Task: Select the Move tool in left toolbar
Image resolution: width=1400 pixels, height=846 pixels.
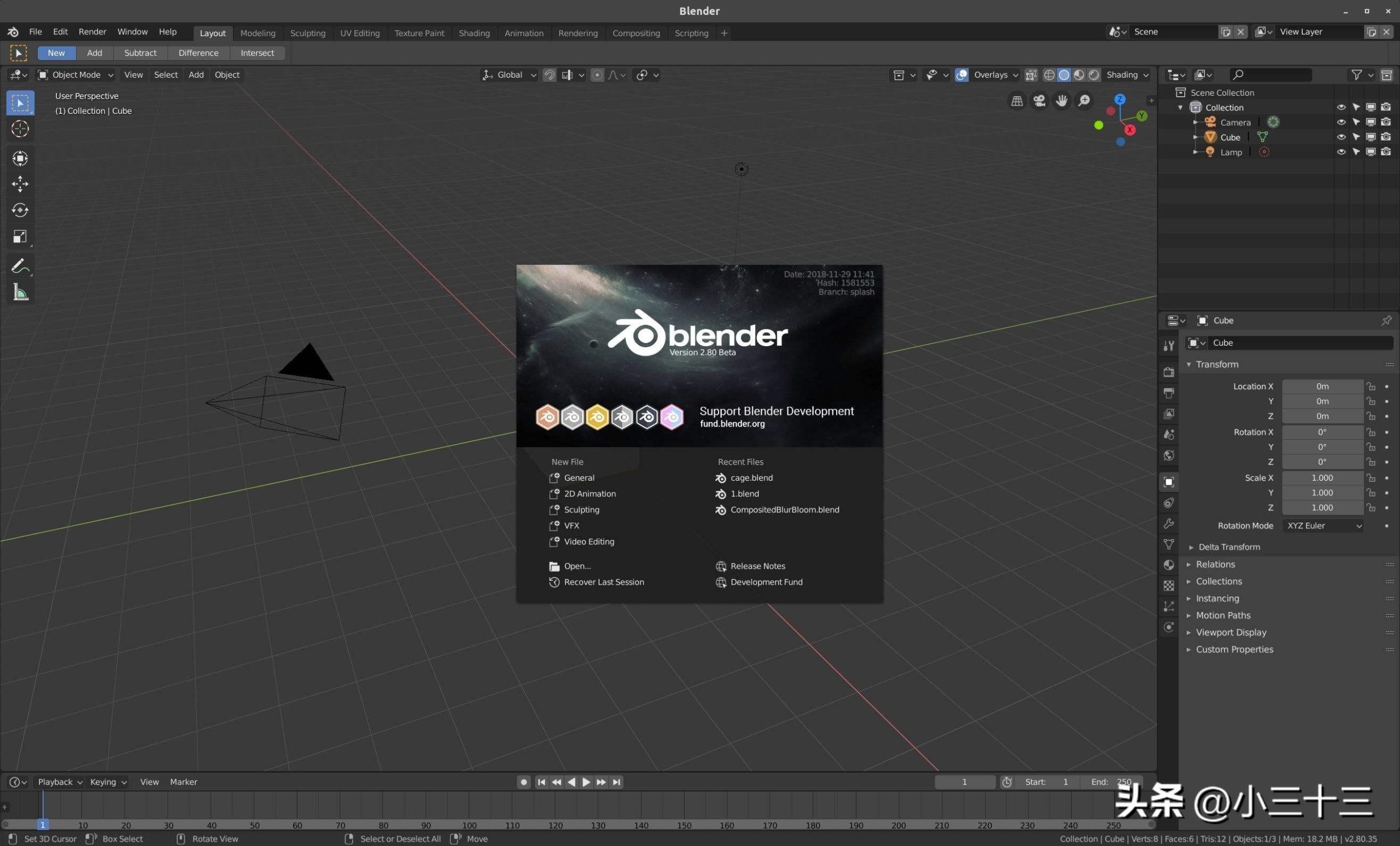Action: coord(20,184)
